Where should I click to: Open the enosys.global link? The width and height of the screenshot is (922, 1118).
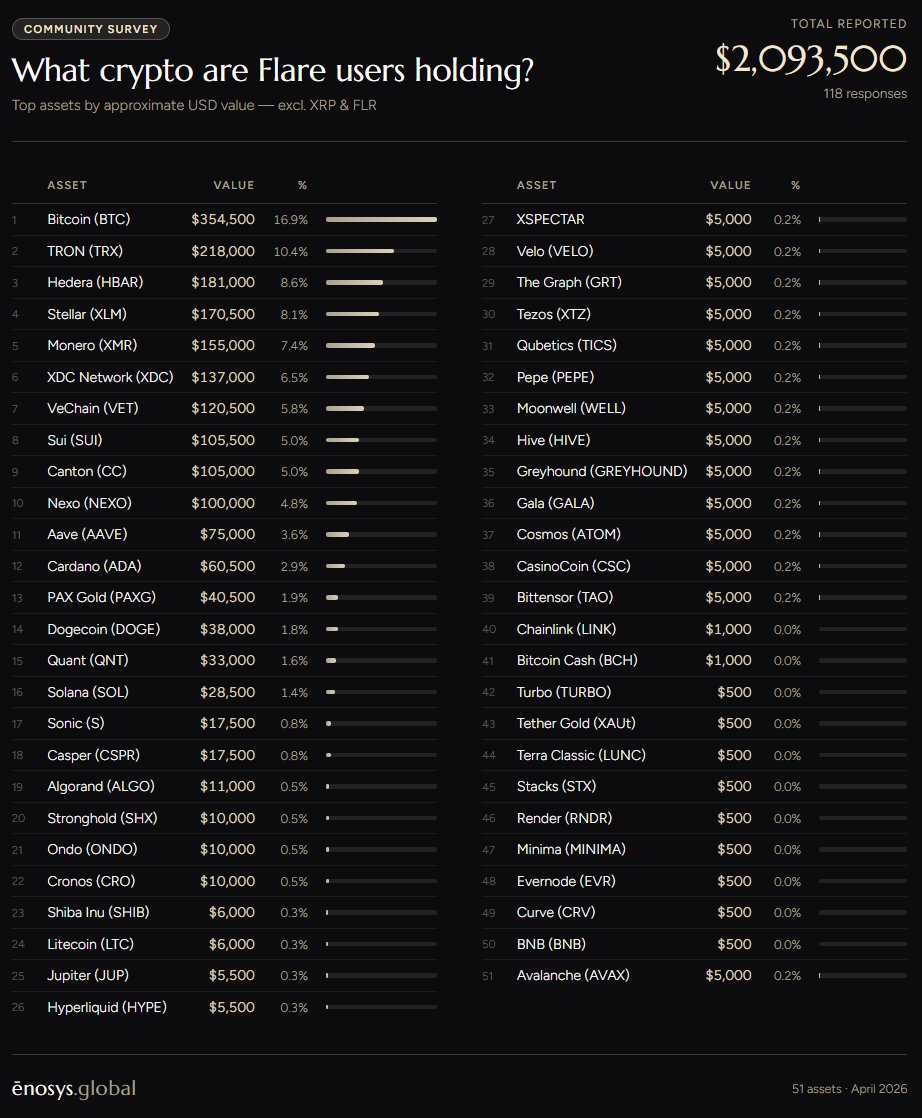pos(75,1088)
